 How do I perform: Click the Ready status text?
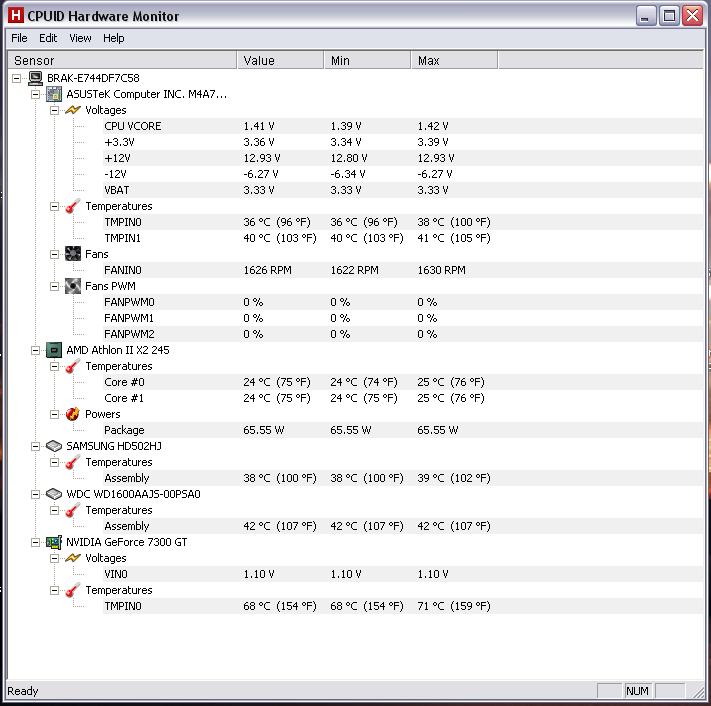[23, 691]
